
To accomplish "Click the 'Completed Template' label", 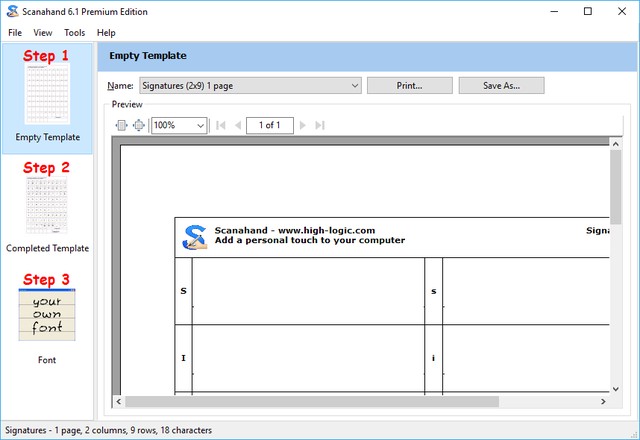I will (x=47, y=249).
